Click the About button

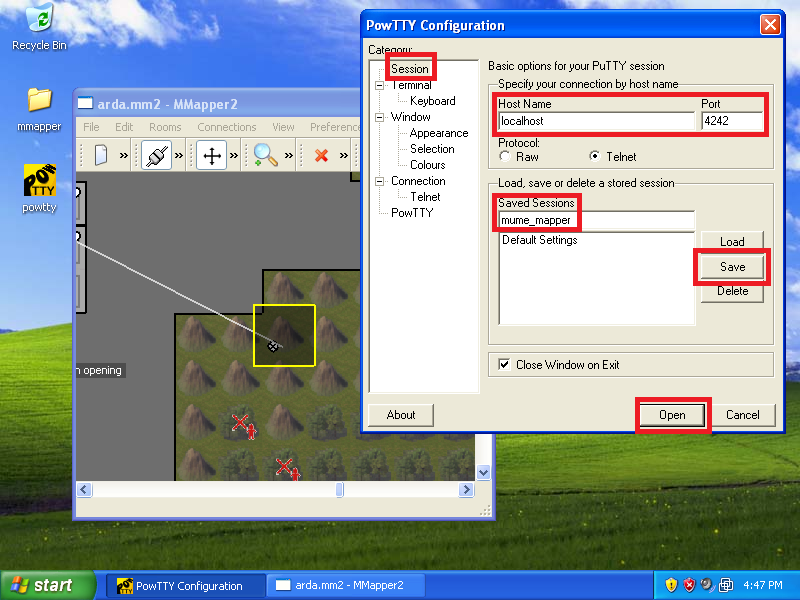pyautogui.click(x=401, y=415)
